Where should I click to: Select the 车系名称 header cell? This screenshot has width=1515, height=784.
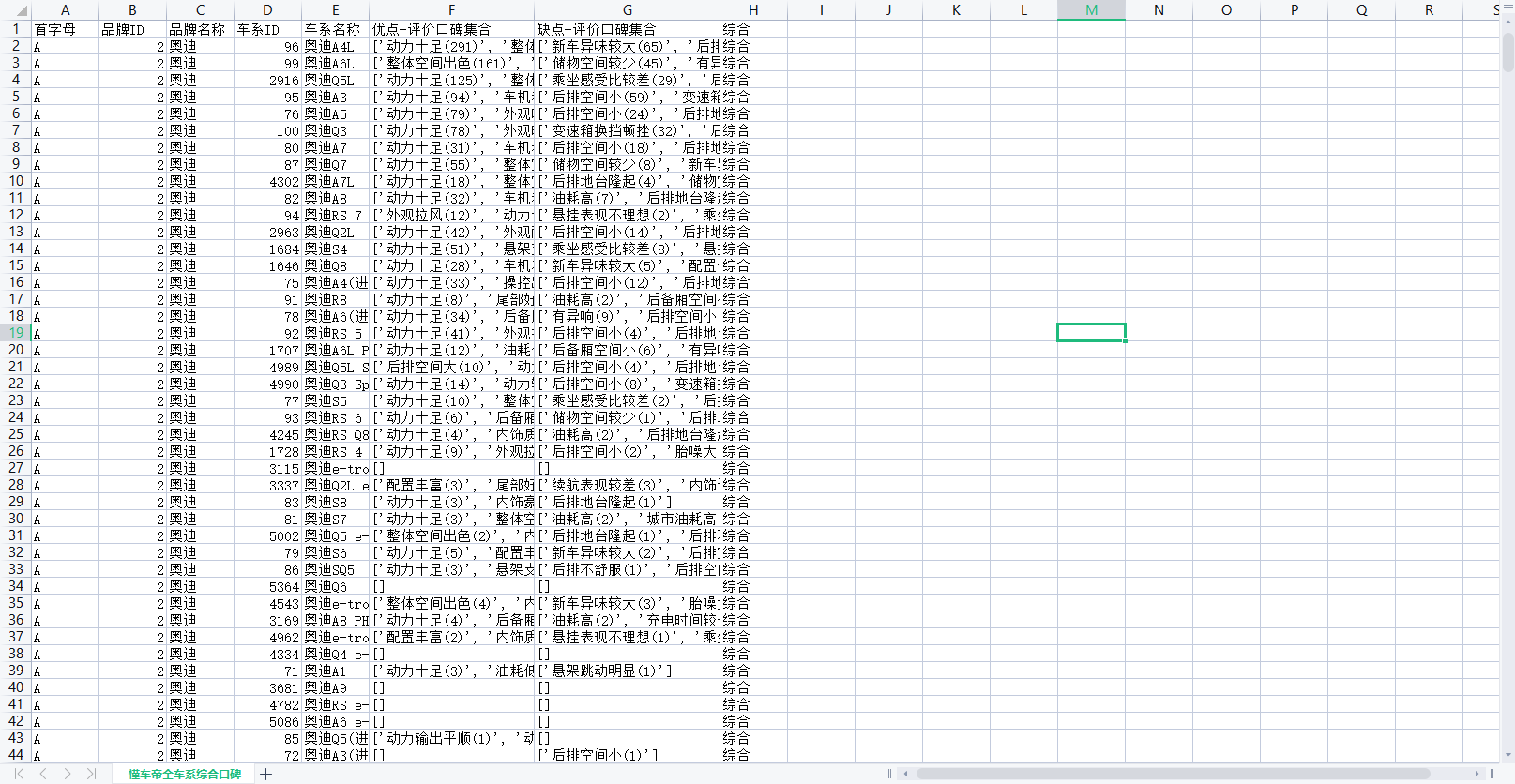click(335, 29)
